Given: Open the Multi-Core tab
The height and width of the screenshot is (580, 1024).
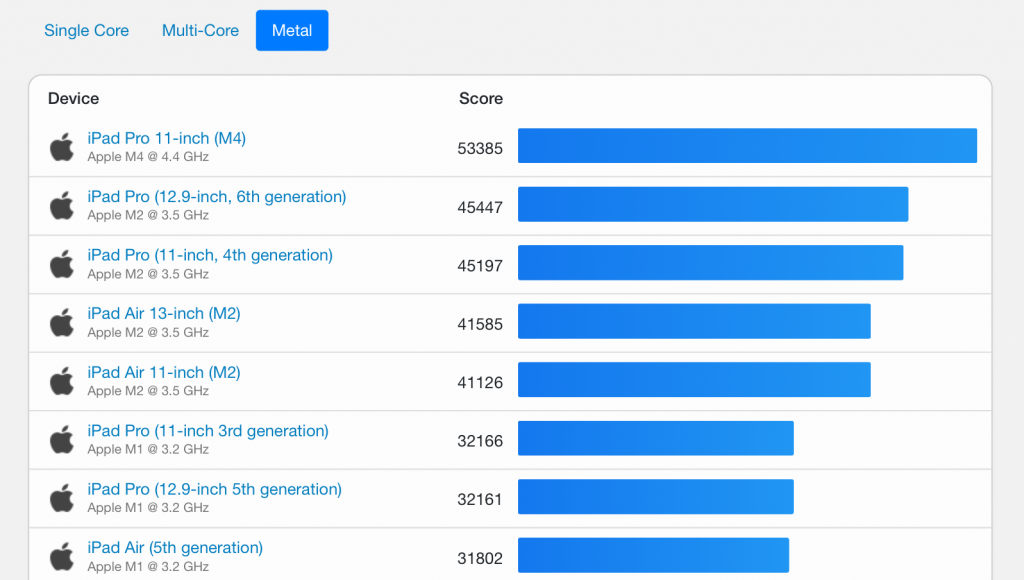Looking at the screenshot, I should [200, 30].
